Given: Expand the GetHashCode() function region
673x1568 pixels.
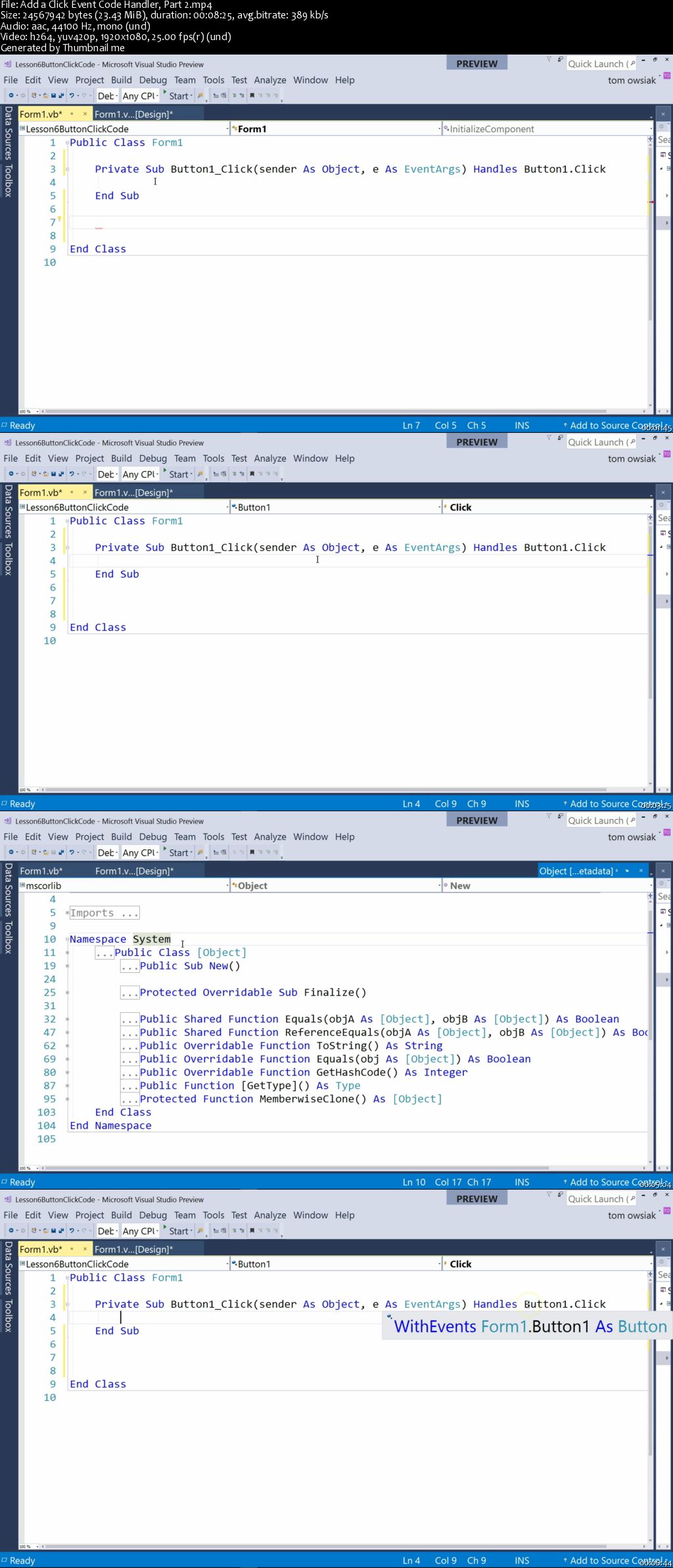Looking at the screenshot, I should tap(67, 1073).
